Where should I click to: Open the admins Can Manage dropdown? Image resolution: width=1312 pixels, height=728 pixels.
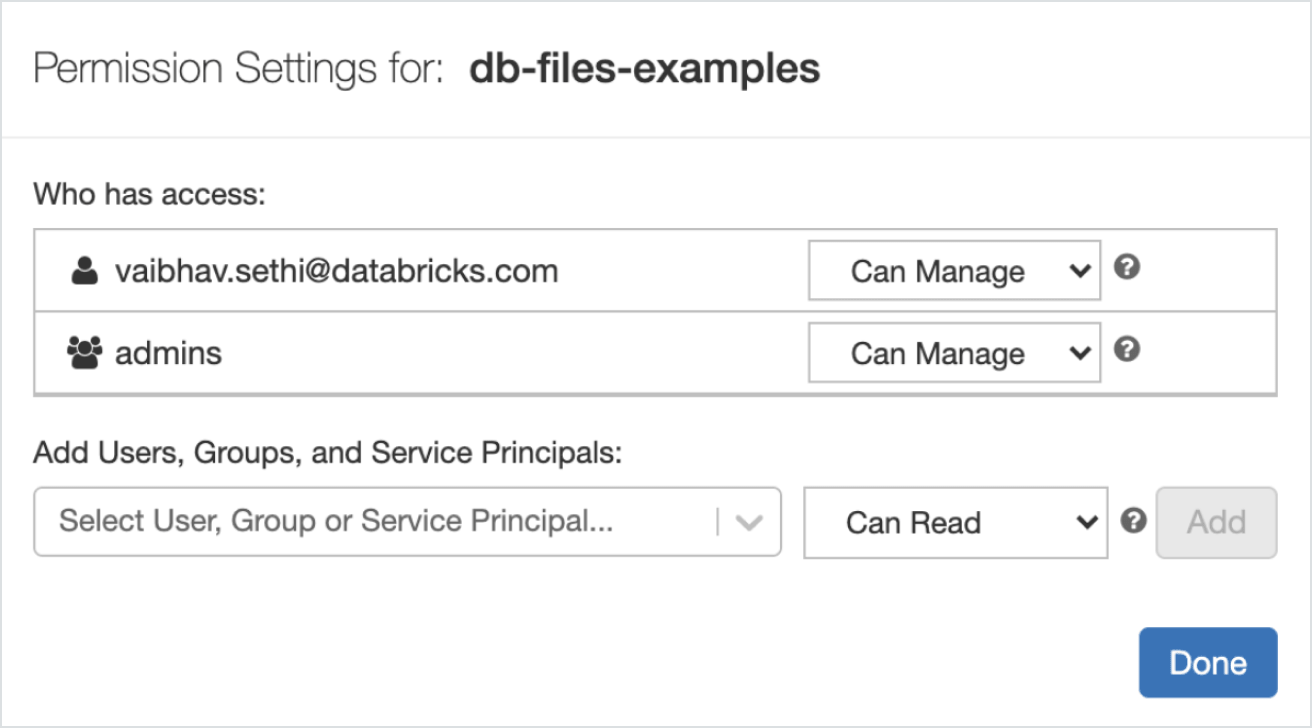tap(953, 352)
